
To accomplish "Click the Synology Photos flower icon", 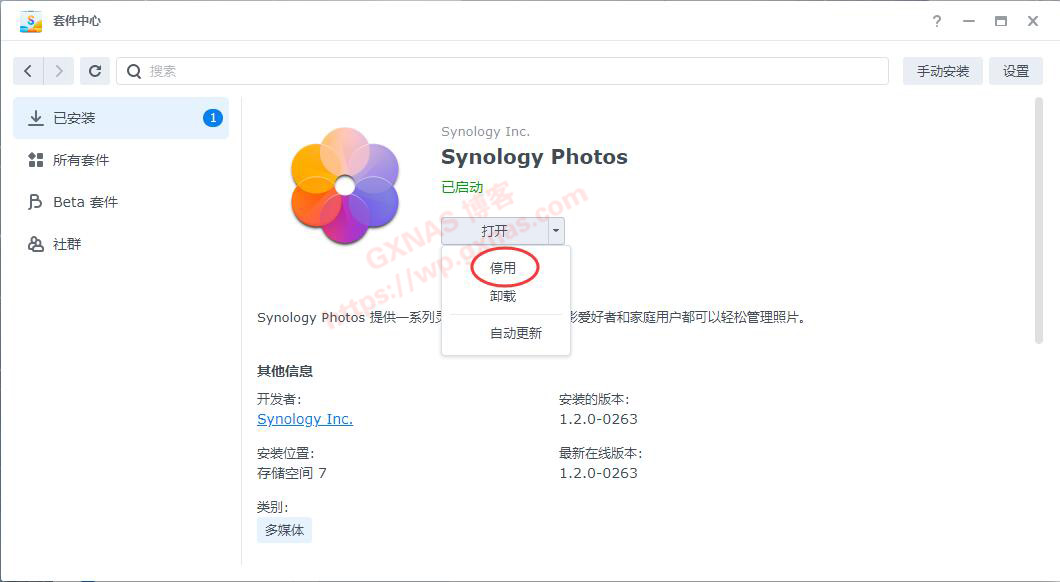I will (x=344, y=185).
